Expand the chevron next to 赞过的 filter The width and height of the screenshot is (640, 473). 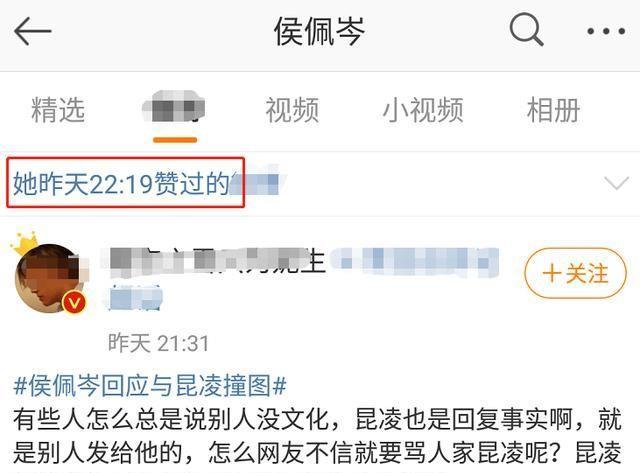coord(616,183)
